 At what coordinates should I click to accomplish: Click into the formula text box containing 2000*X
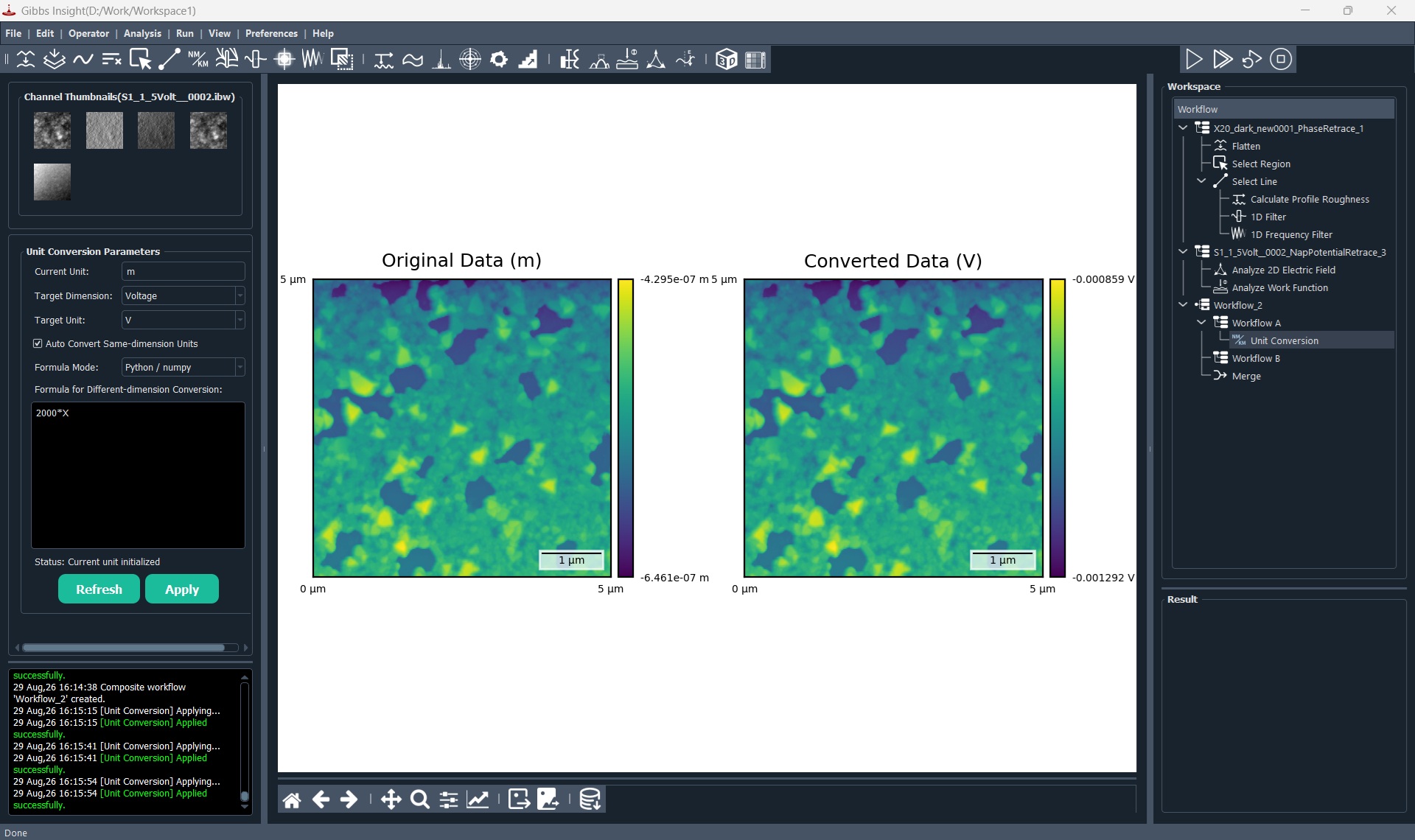138,475
